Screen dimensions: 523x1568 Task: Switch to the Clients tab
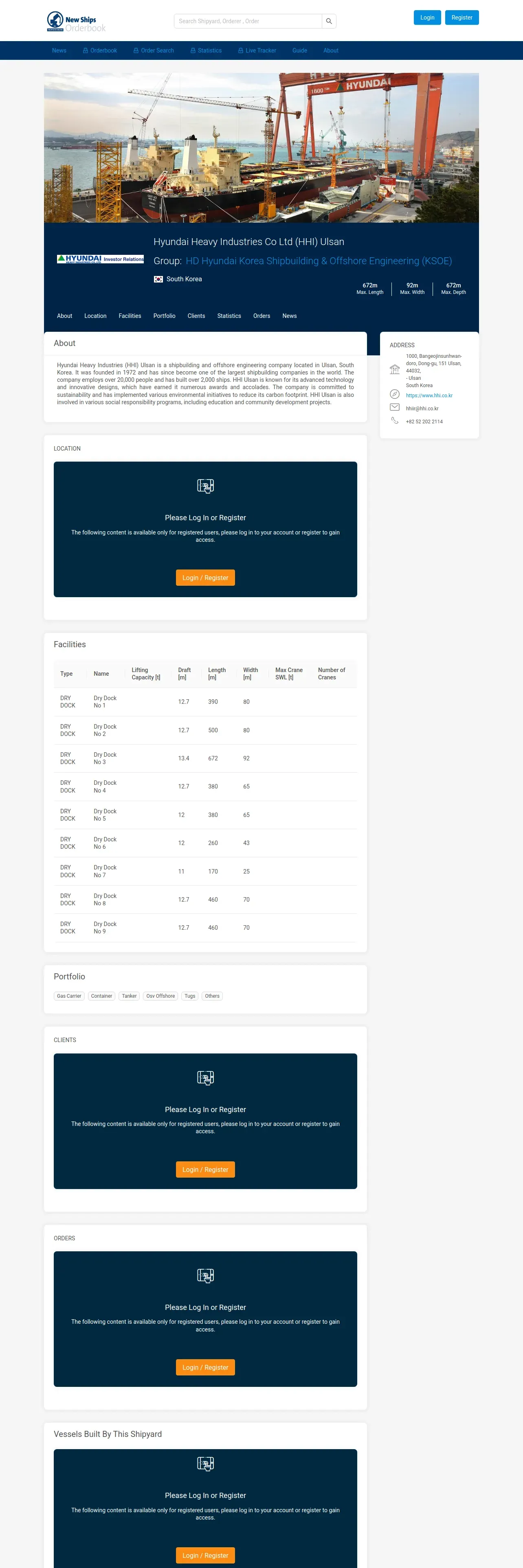click(x=196, y=316)
